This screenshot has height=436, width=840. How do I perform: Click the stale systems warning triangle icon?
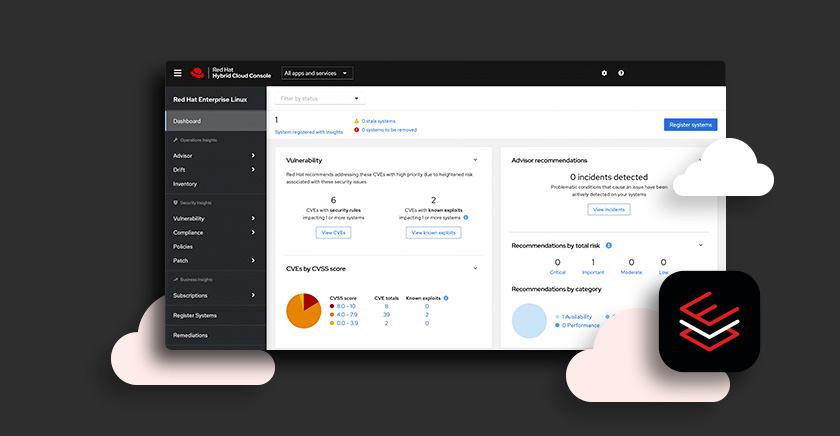coord(356,121)
